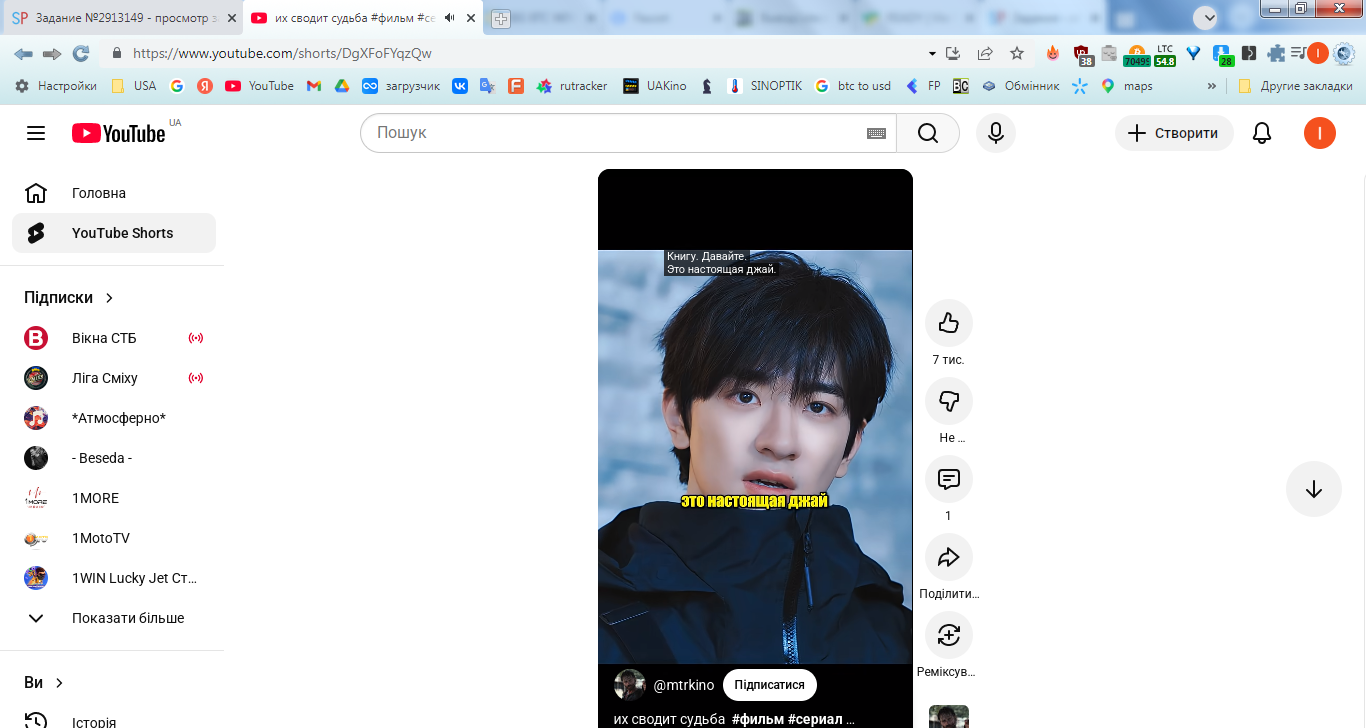1366x728 pixels.
Task: Open the tab search dropdown arrow
Action: click(x=1205, y=17)
